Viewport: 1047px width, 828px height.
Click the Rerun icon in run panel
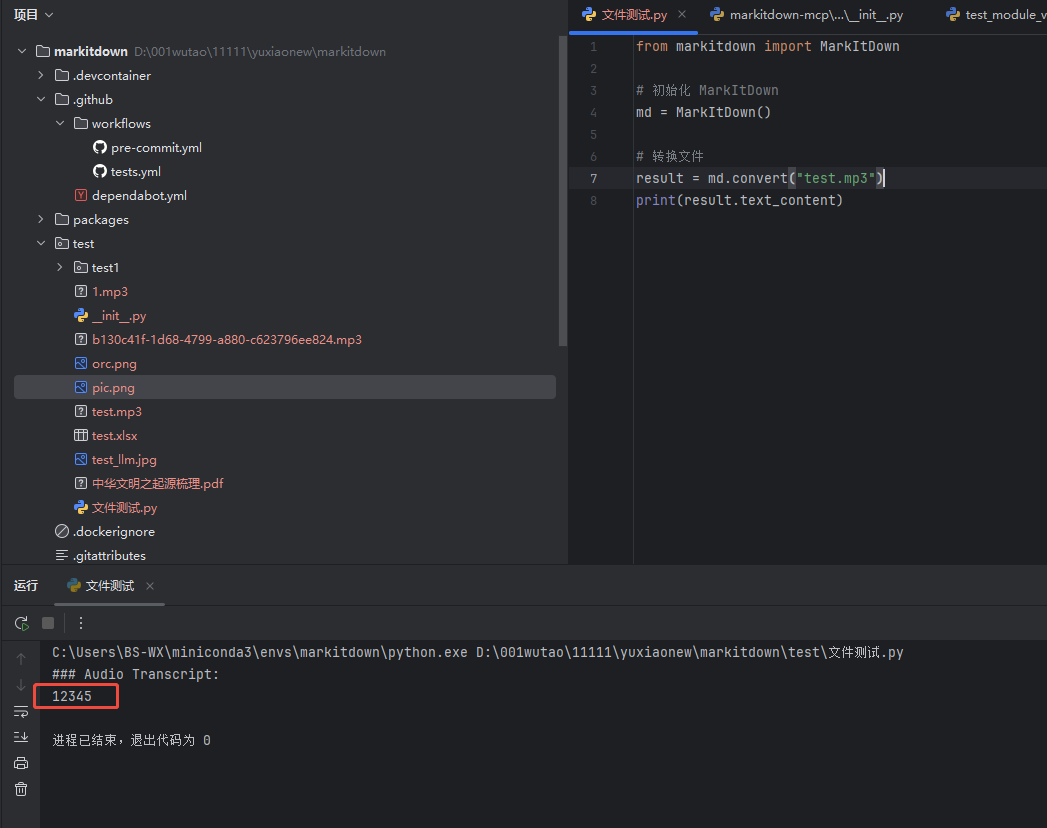21,623
